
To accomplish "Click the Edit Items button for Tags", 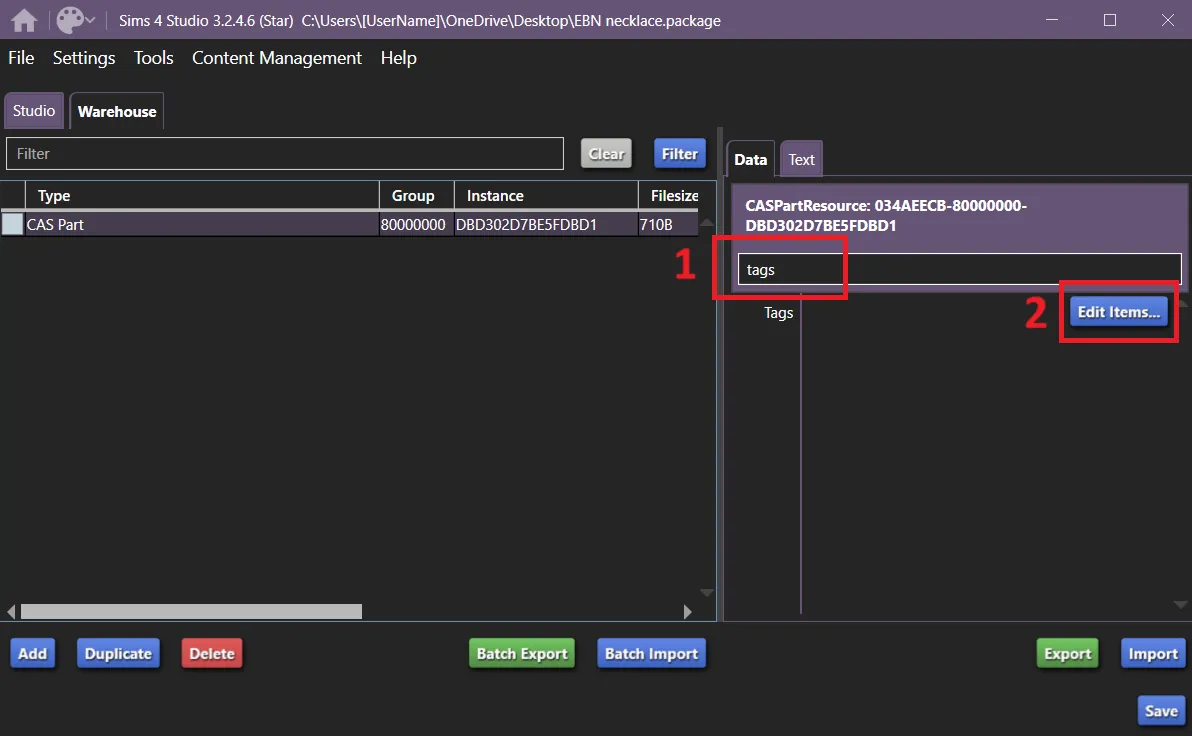I will point(1118,311).
